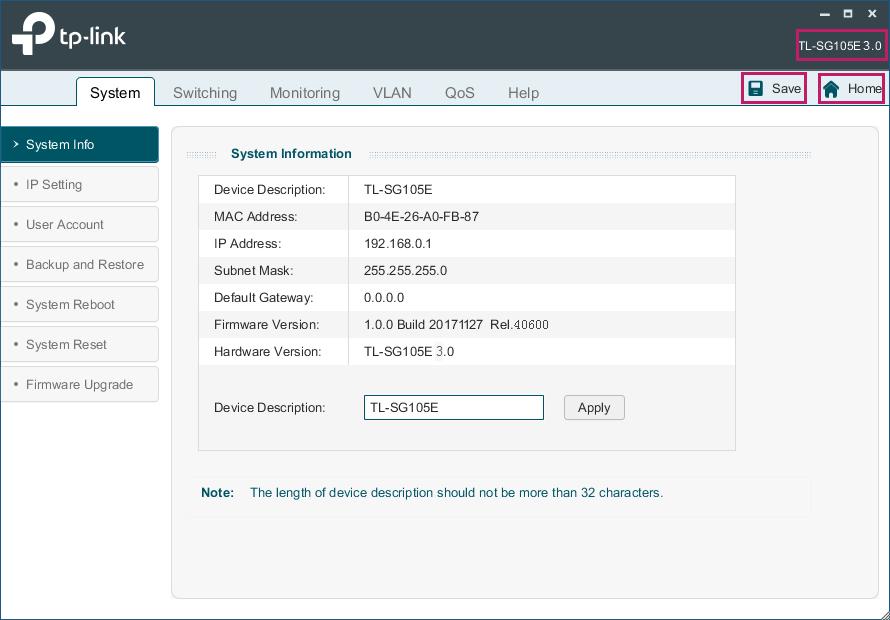Click the IP Address label
This screenshot has height=620, width=890.
pyautogui.click(x=247, y=244)
